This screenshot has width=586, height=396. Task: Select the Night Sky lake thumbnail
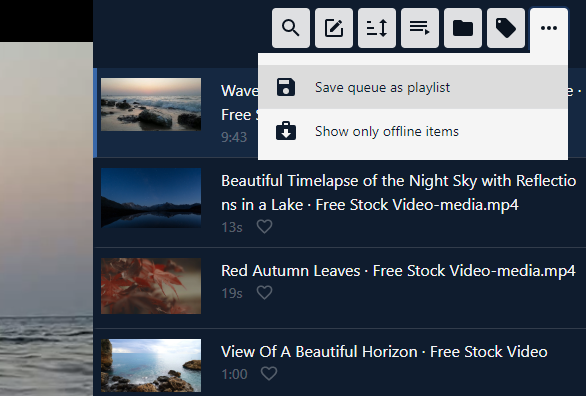coord(151,198)
